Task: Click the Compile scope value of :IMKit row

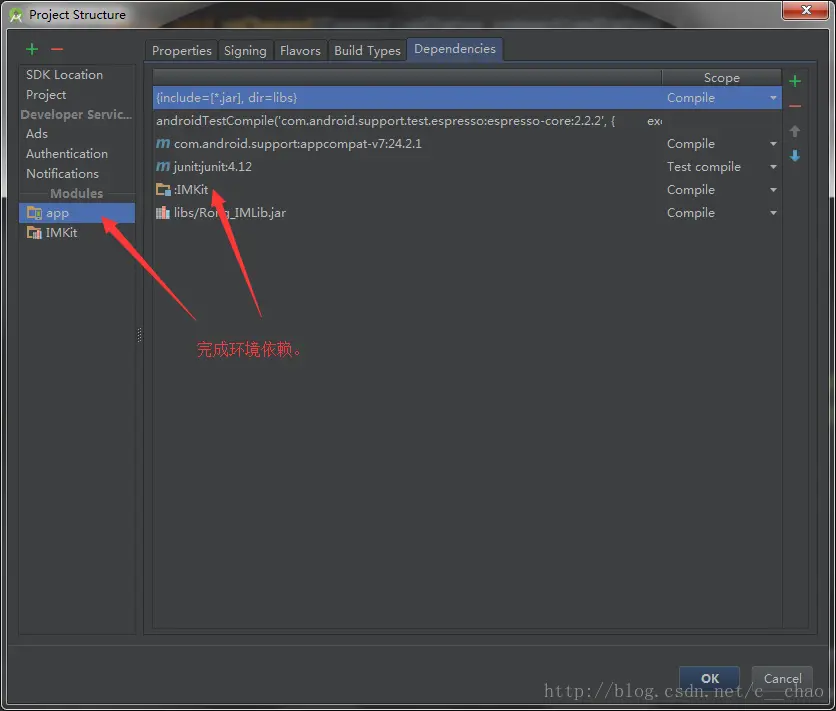Action: pos(690,190)
